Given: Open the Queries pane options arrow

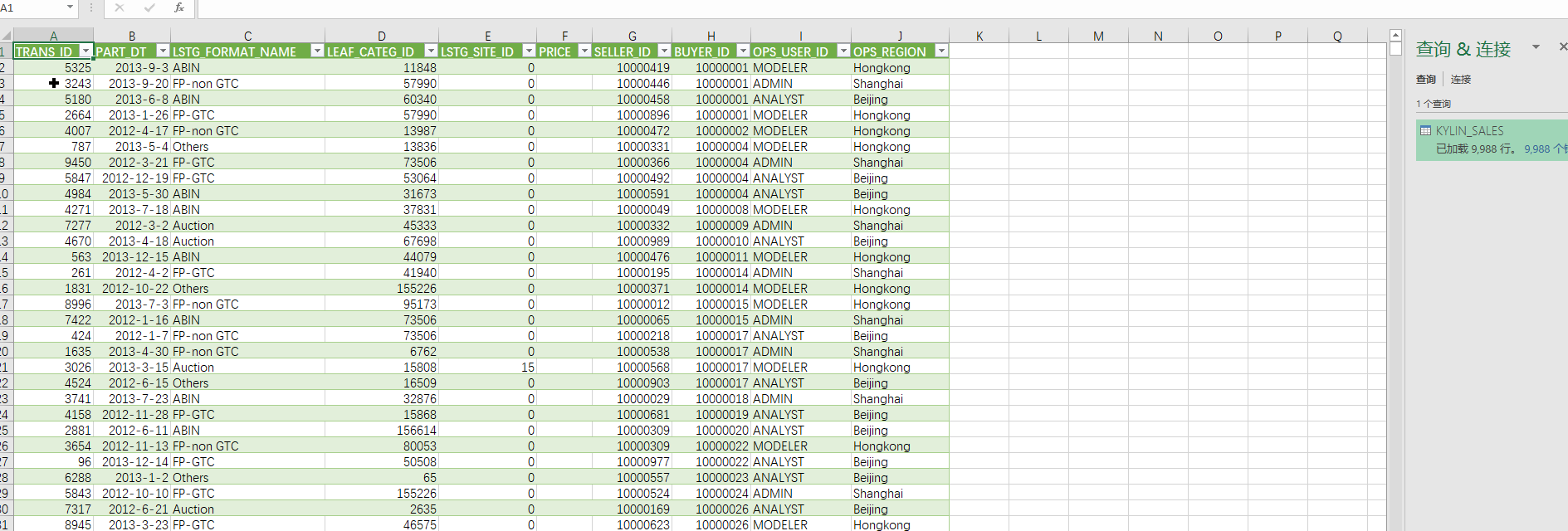Looking at the screenshot, I should (1536, 47).
